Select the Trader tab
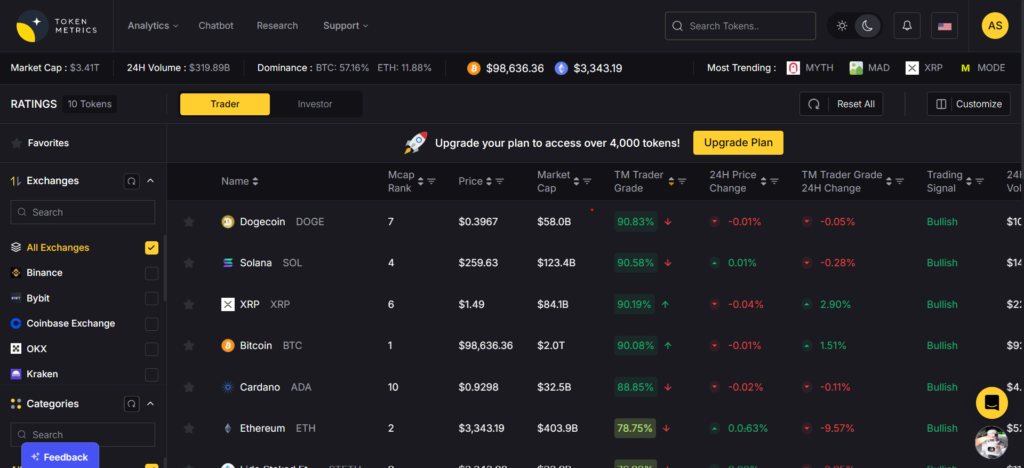 (225, 104)
